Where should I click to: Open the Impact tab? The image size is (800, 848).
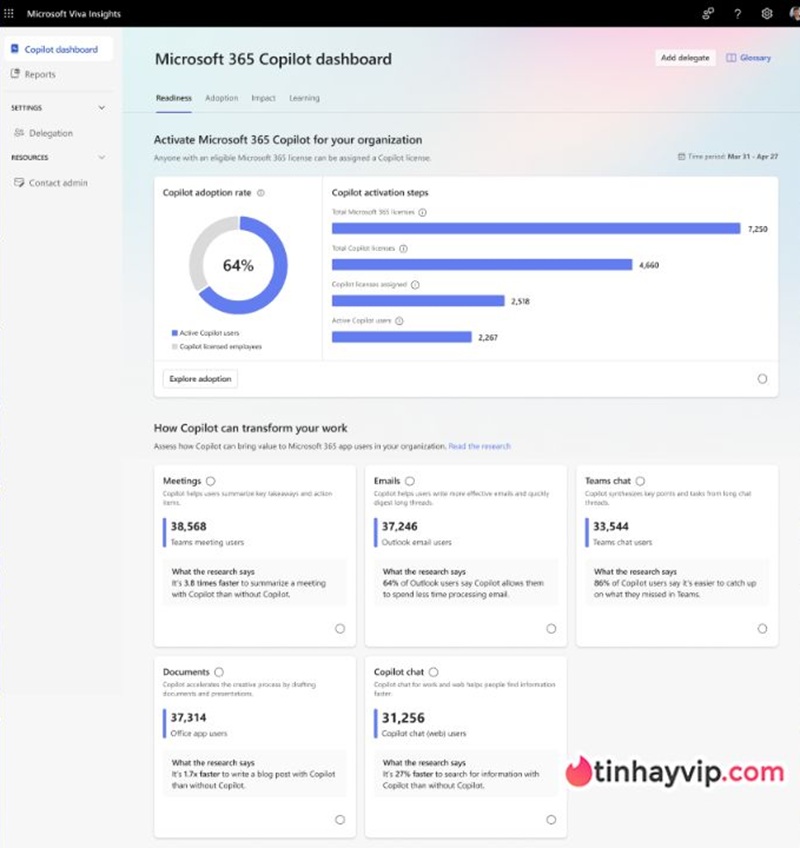[x=264, y=98]
